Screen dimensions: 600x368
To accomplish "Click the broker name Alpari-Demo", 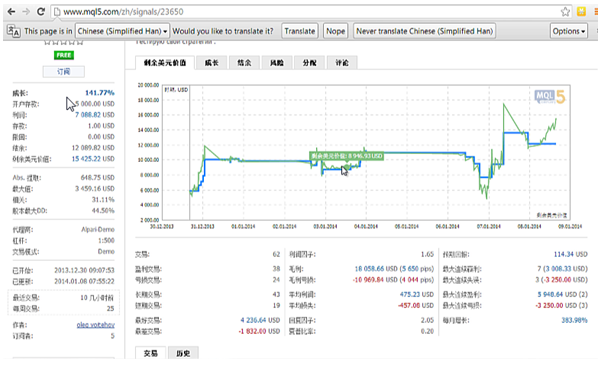I will click(98, 230).
